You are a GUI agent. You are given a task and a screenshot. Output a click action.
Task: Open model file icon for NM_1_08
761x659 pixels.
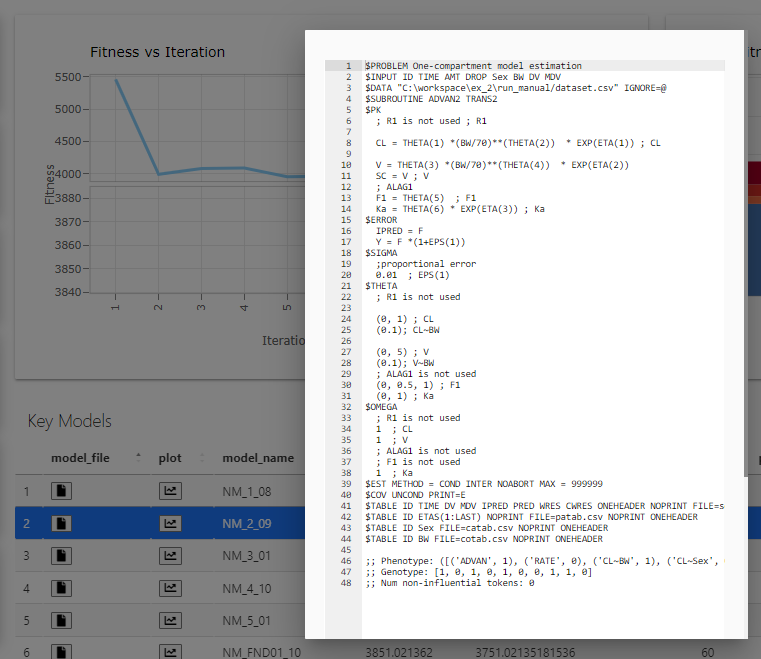tap(61, 491)
